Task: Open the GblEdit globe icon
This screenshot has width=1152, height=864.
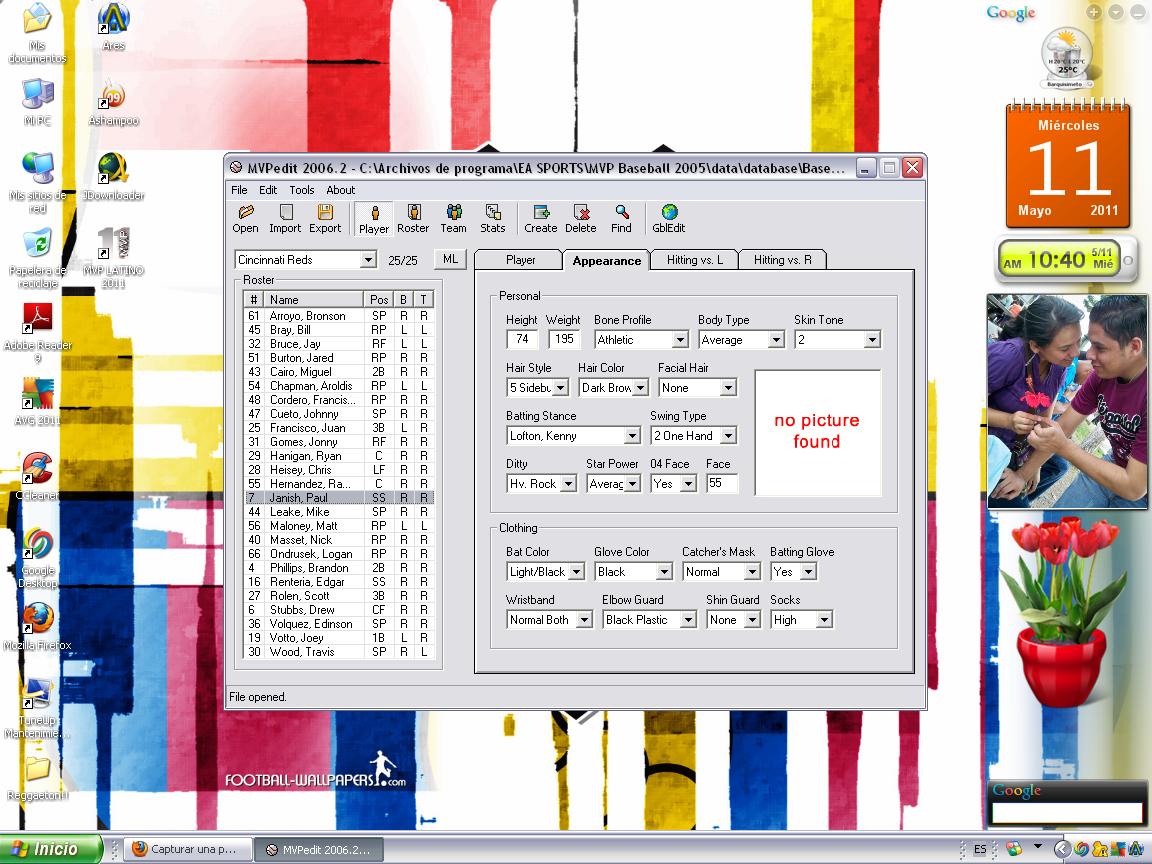Action: pyautogui.click(x=669, y=218)
